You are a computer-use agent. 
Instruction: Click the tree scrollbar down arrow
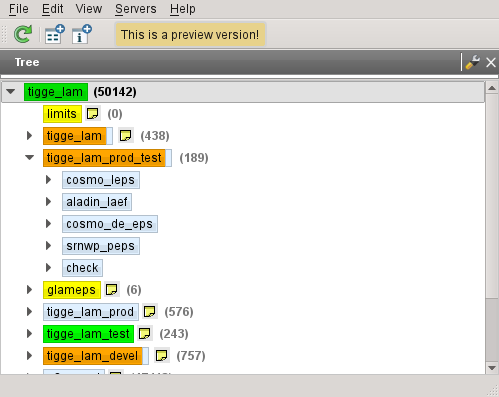point(492,368)
